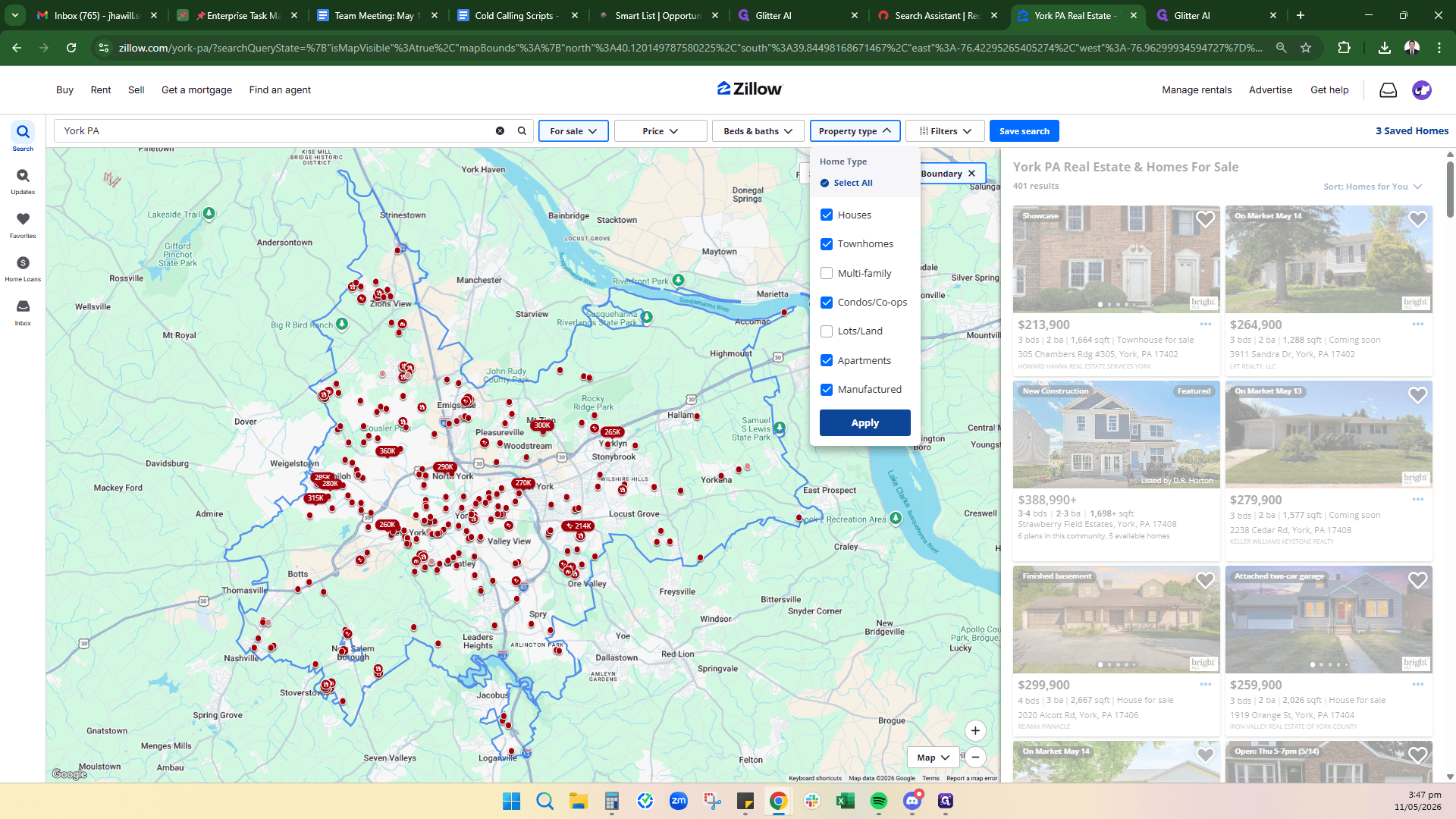Image resolution: width=1456 pixels, height=819 pixels.
Task: Bookmark this page with star icon
Action: coord(1306,48)
